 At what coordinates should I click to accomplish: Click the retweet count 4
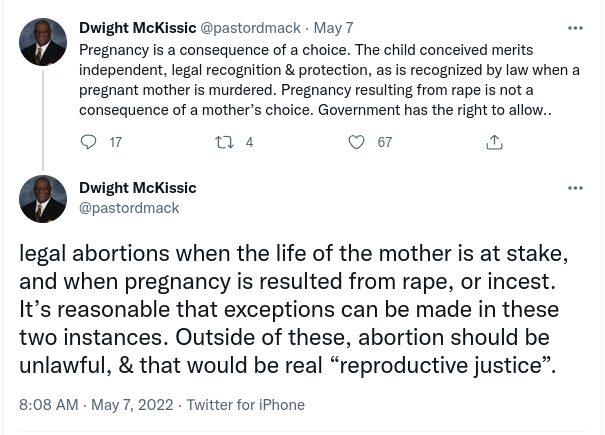[x=249, y=142]
